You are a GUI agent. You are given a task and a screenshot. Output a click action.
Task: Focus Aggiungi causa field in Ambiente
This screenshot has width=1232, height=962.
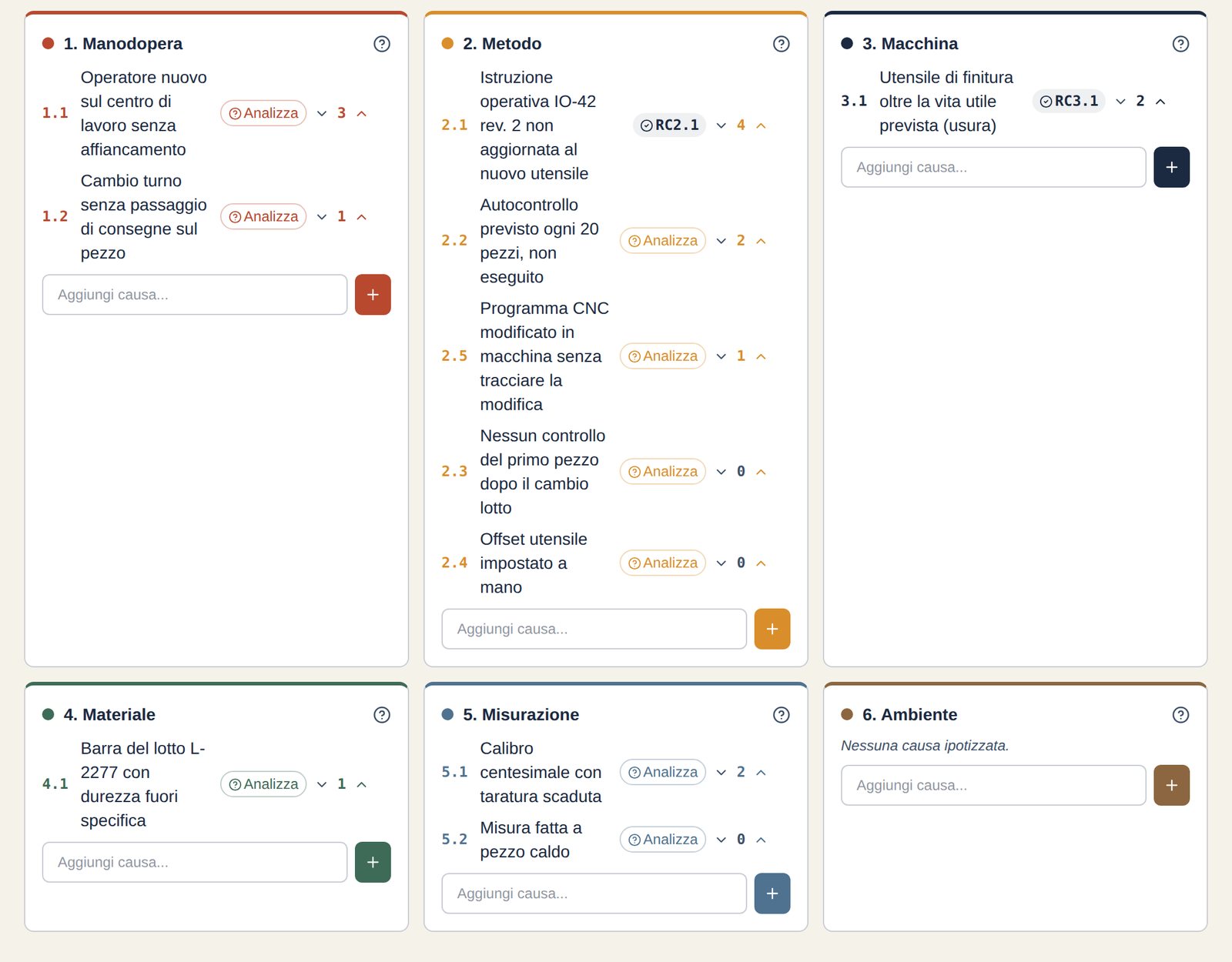pos(993,785)
